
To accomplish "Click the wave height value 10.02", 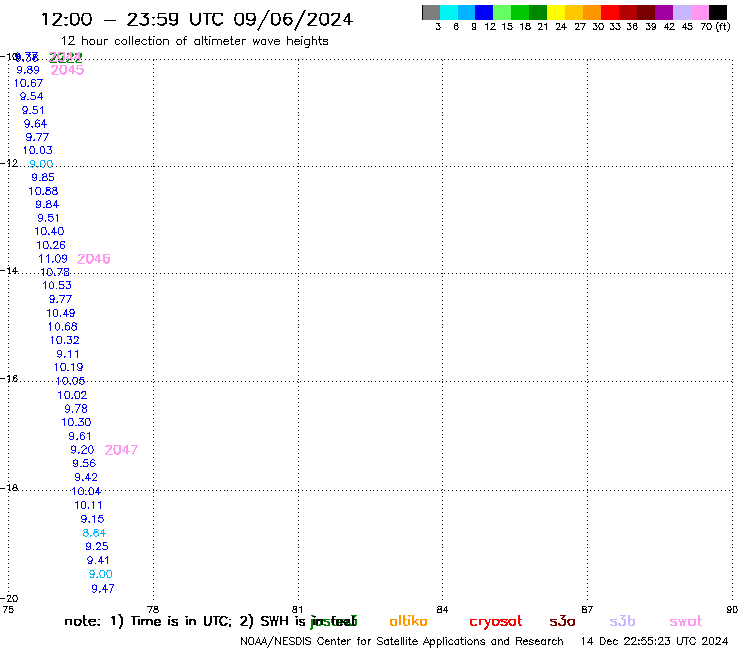I will click(x=72, y=395).
